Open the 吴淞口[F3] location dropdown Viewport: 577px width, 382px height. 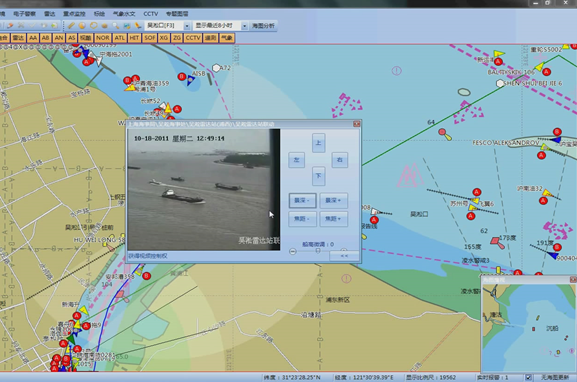168,25
